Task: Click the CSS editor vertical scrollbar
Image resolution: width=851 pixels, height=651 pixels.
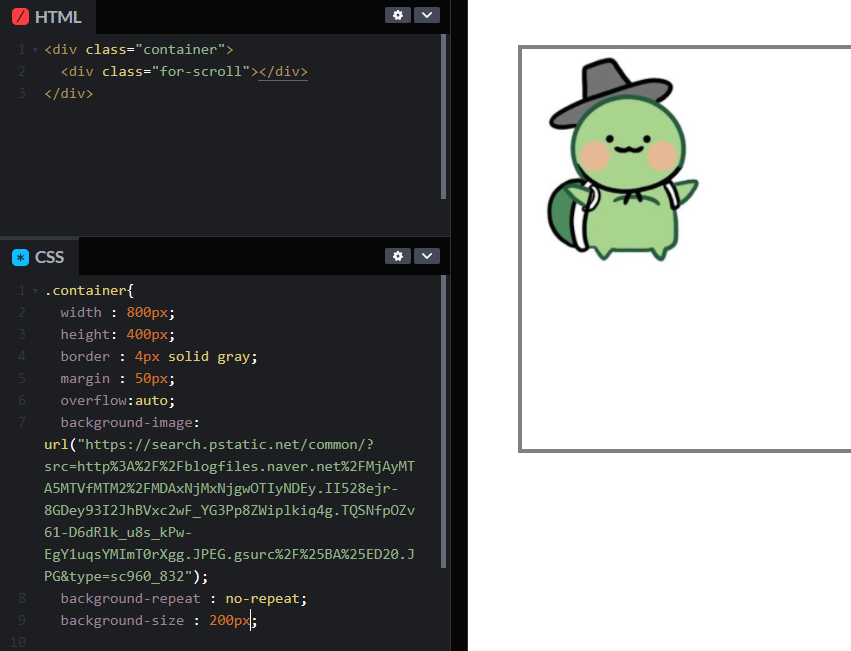Action: coord(443,422)
